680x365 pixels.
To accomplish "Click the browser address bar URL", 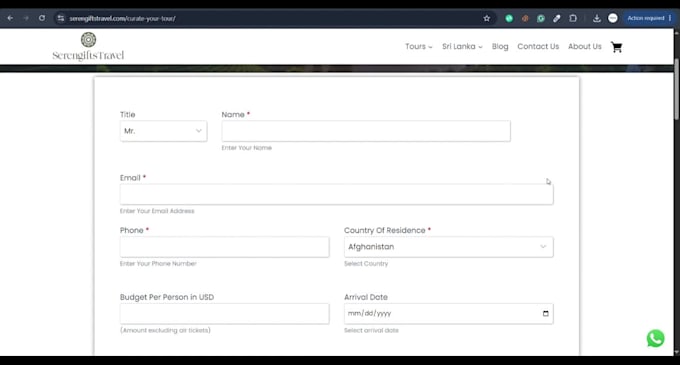I will pyautogui.click(x=122, y=18).
